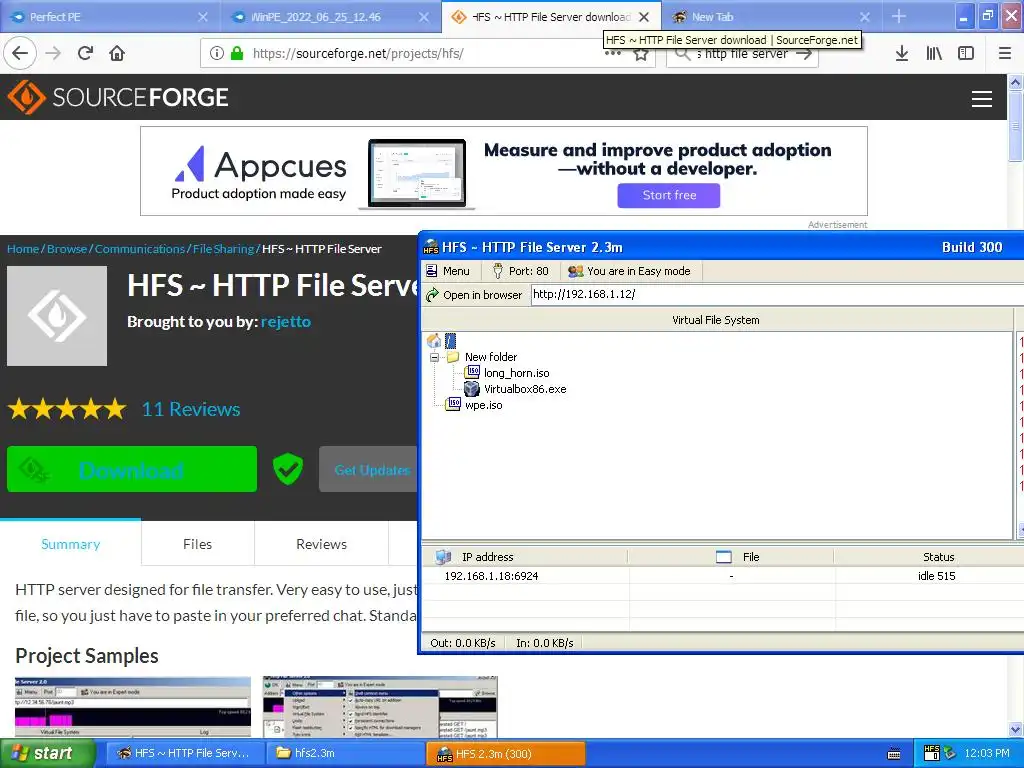The image size is (1024, 768).
Task: Switch to the New Tab browser tab
Action: point(771,17)
